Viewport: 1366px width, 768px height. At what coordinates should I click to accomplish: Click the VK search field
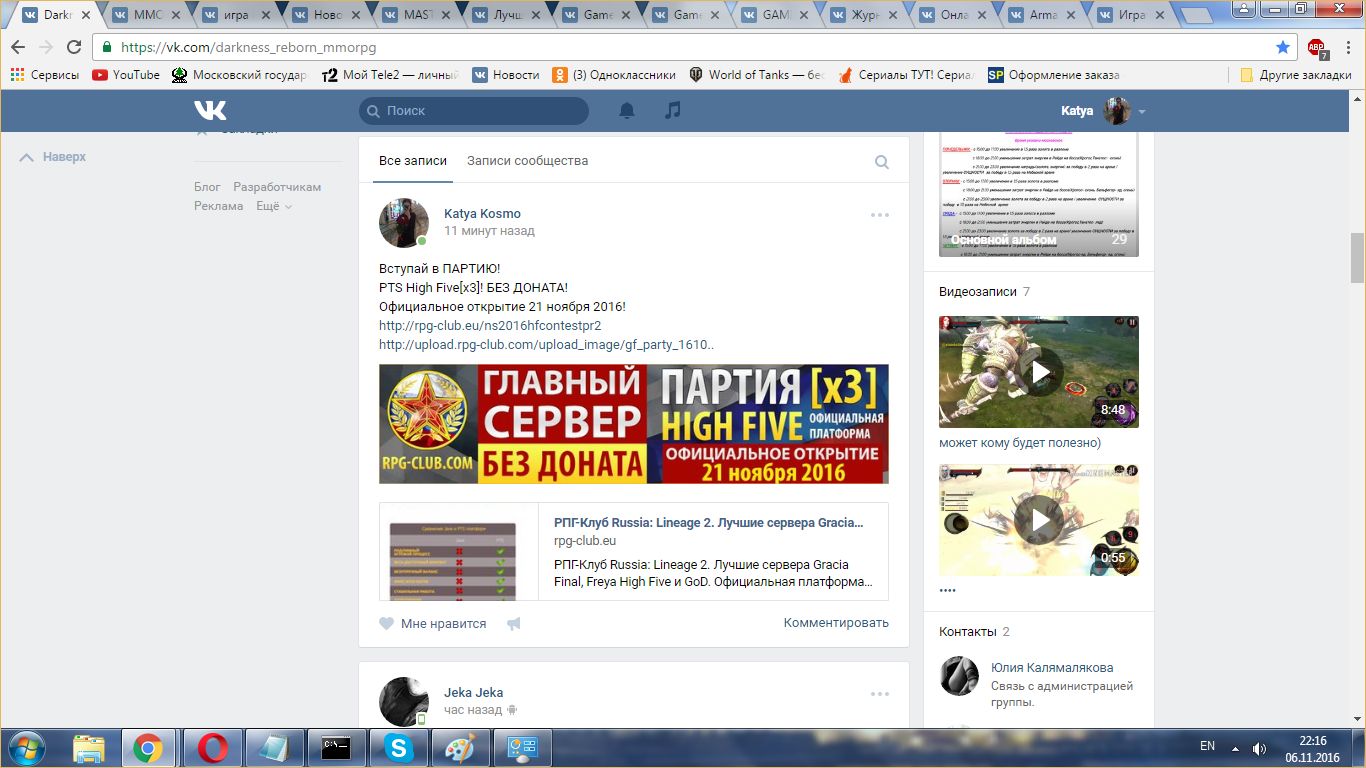[475, 111]
